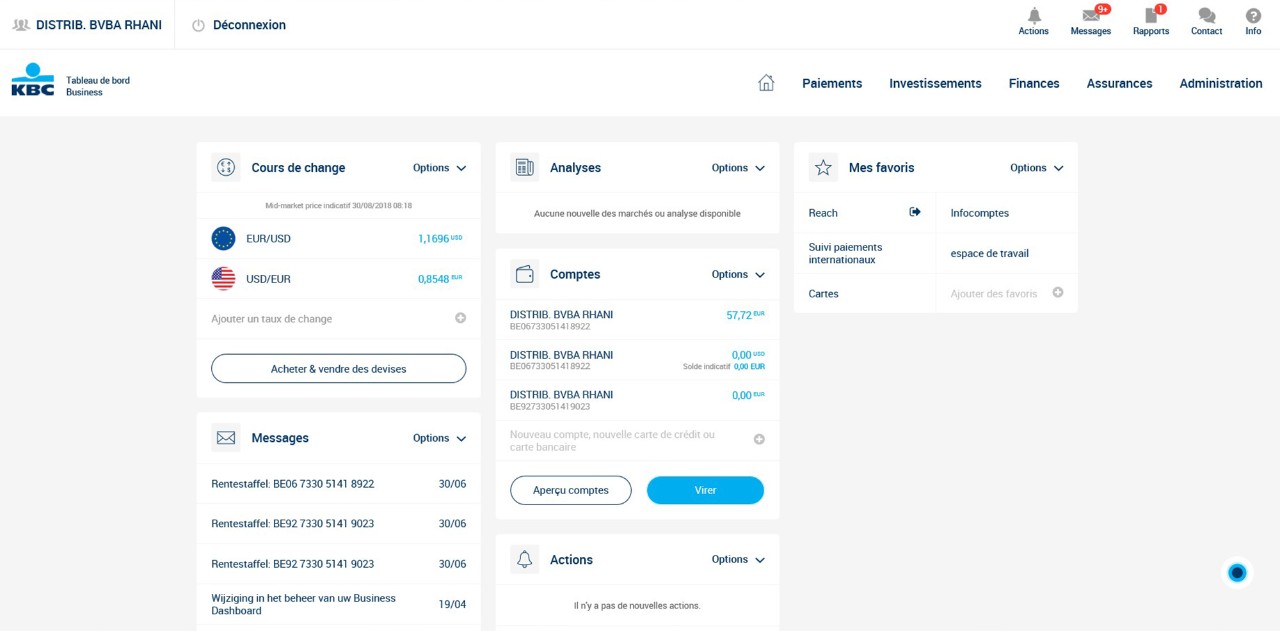This screenshot has height=631, width=1280.
Task: Click the Aperçu comptes button
Action: tap(571, 490)
